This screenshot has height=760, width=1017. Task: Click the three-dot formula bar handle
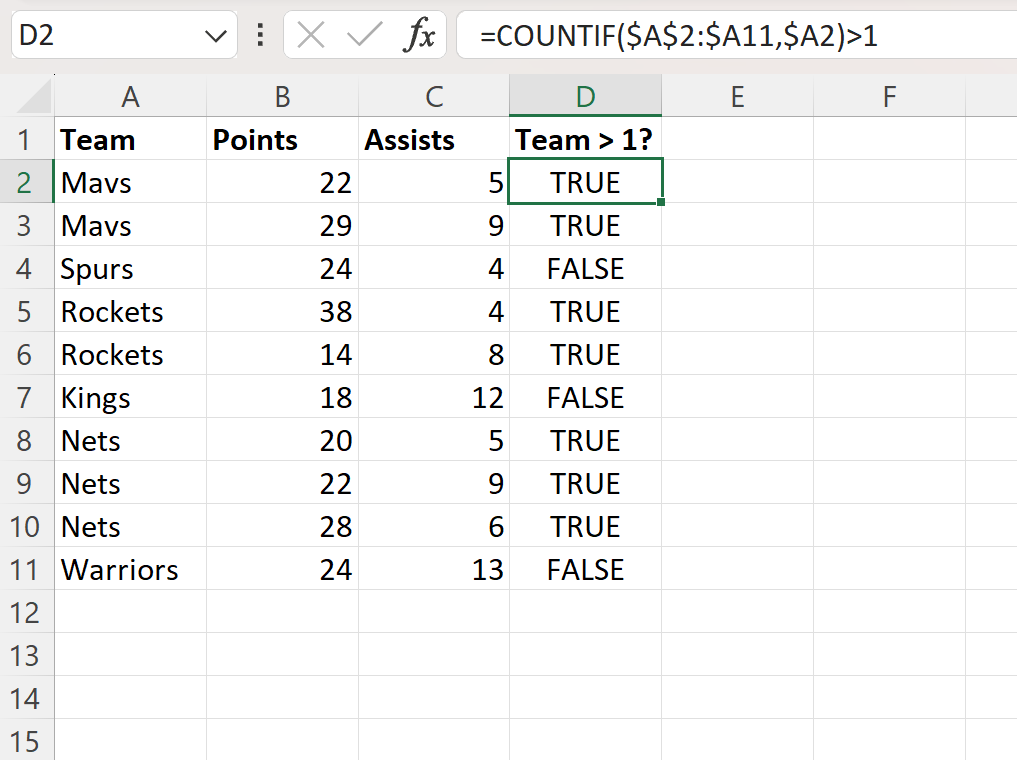click(260, 35)
